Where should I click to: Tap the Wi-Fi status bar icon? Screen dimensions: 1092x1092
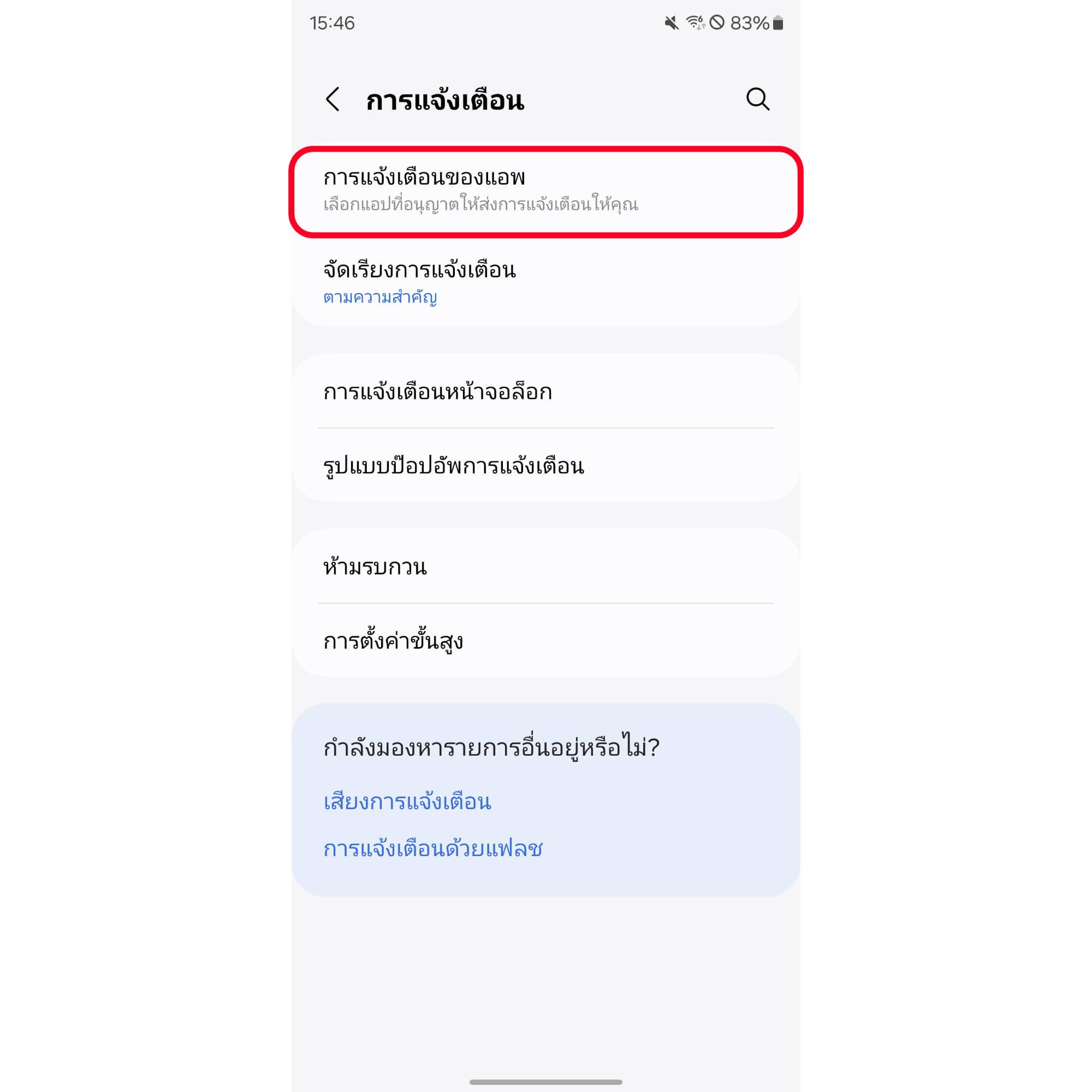tap(695, 23)
